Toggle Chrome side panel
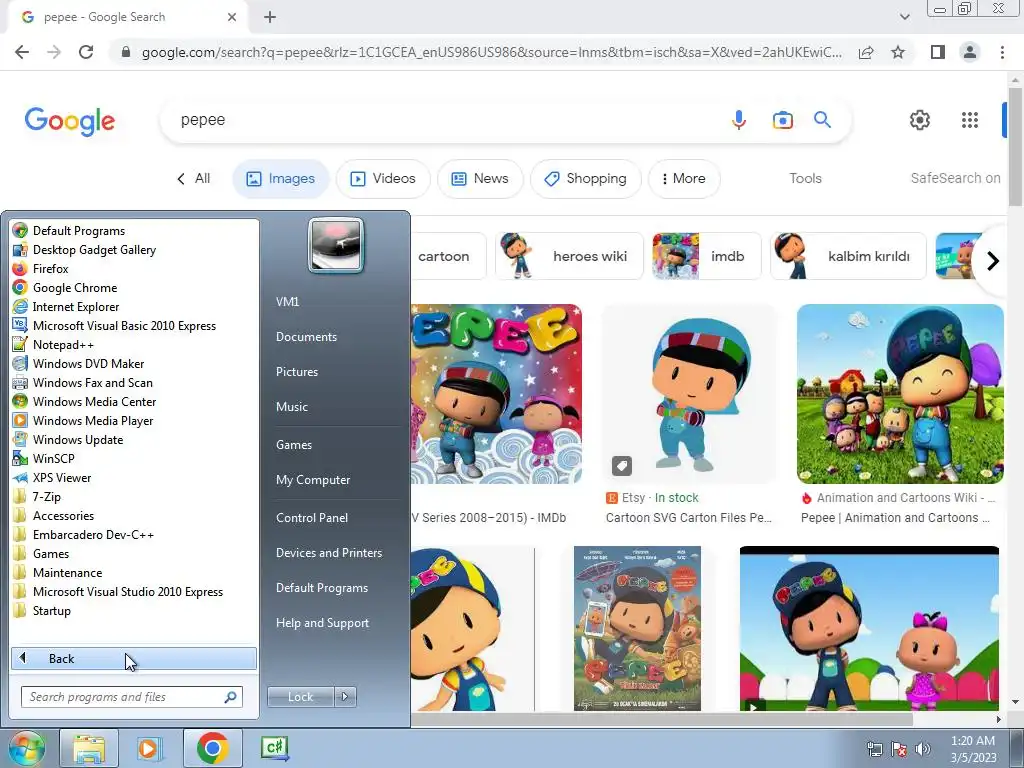 click(938, 52)
